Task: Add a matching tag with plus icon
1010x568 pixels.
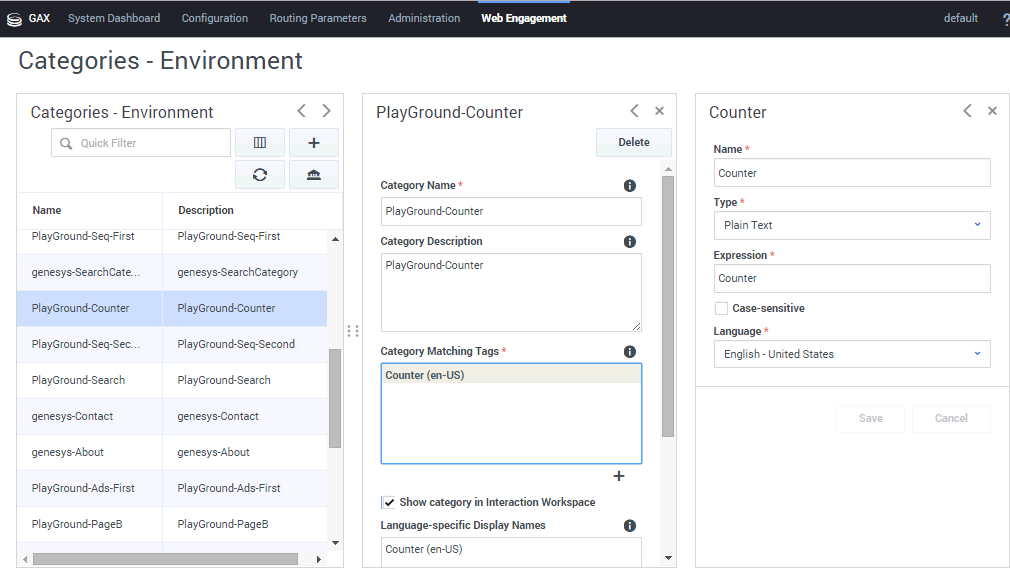Action: coord(618,476)
